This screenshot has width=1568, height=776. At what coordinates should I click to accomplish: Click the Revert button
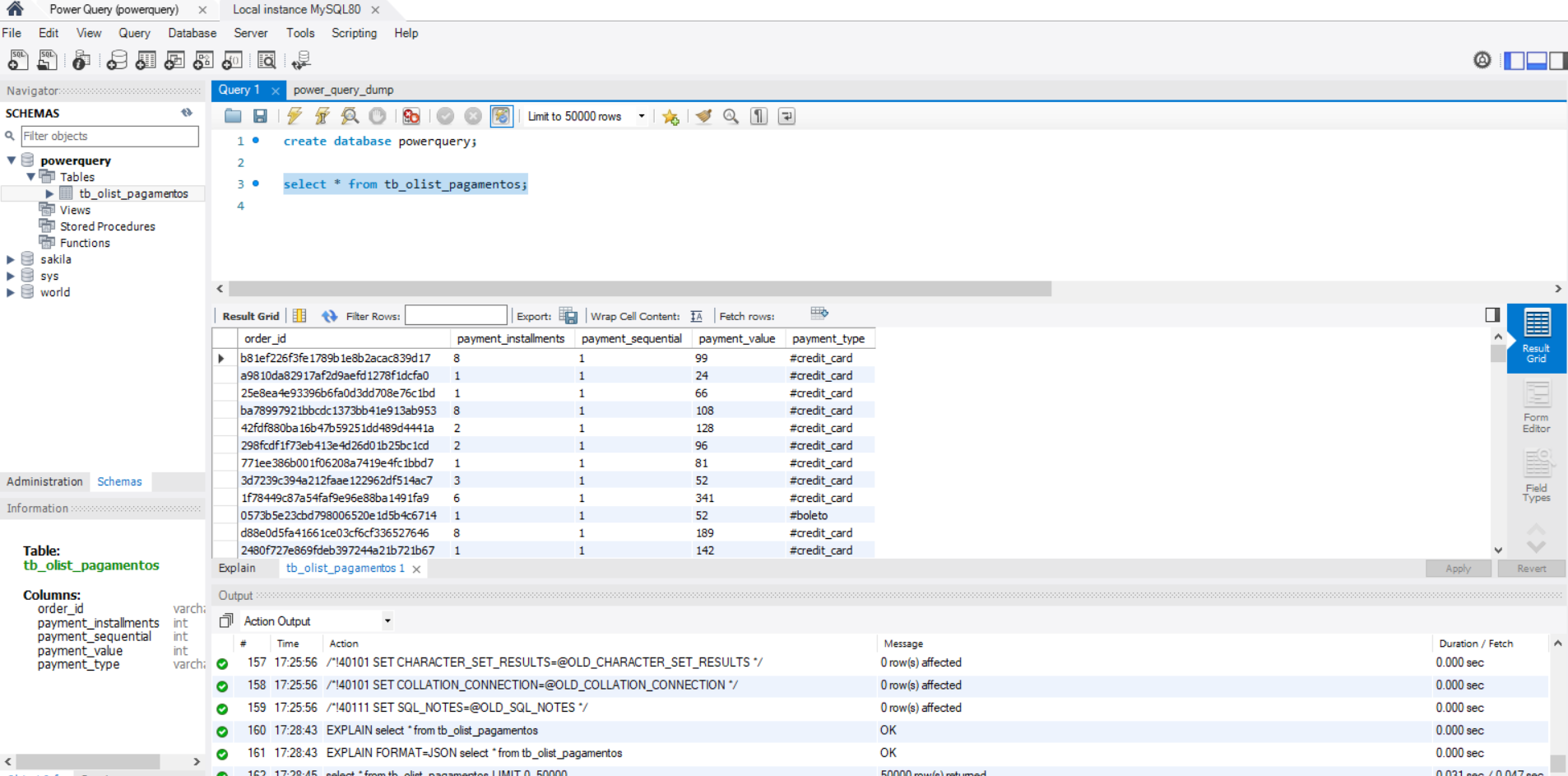pyautogui.click(x=1531, y=569)
